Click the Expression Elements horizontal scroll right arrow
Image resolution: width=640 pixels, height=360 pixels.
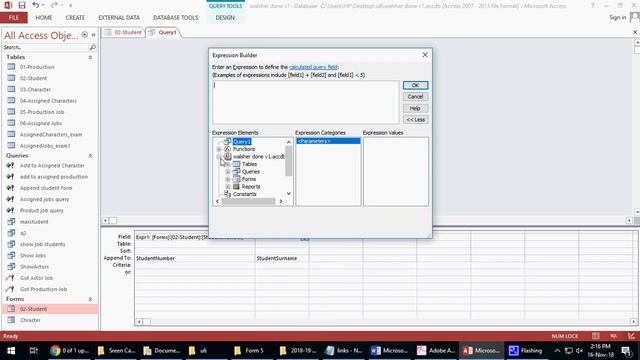click(281, 201)
